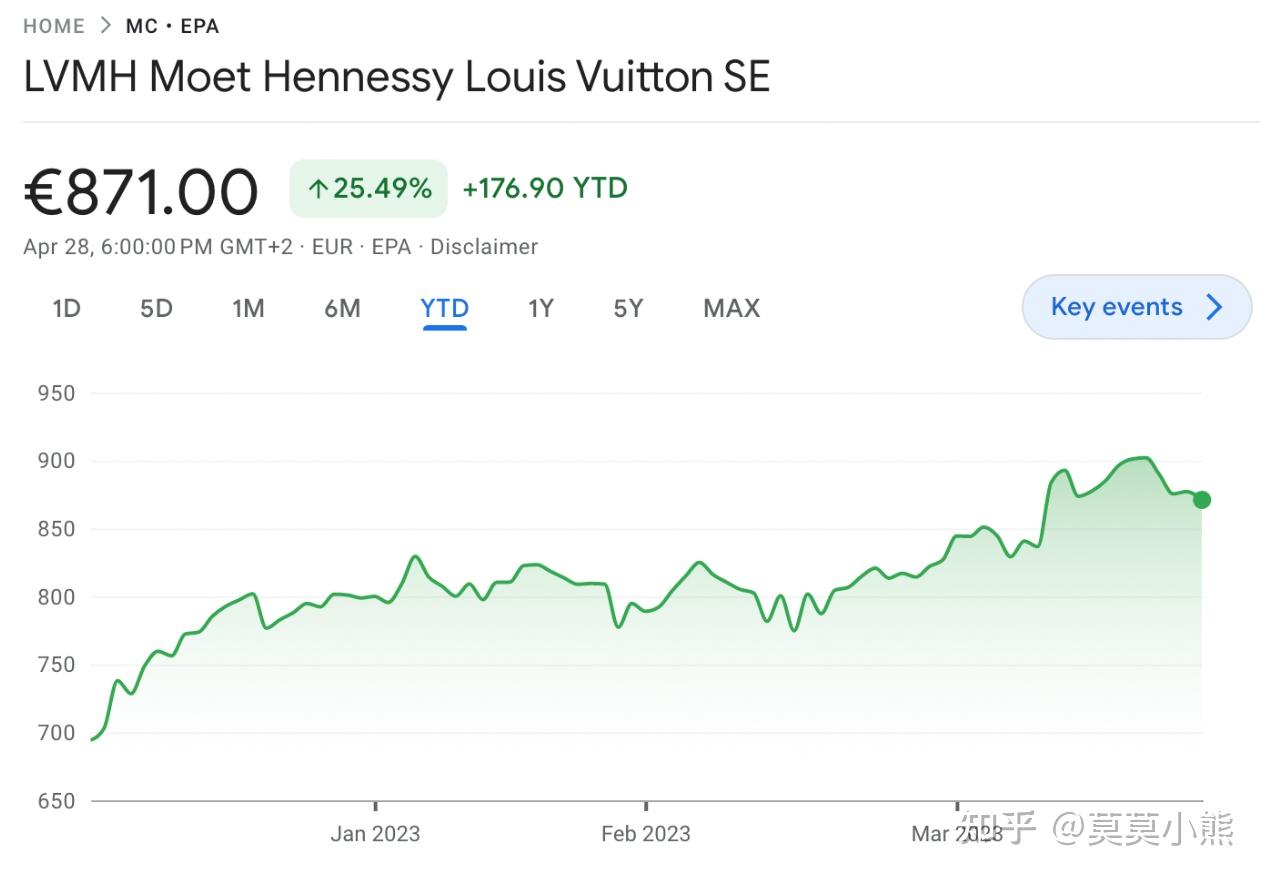
Task: Click the Jan 2023 axis label
Action: [x=376, y=833]
